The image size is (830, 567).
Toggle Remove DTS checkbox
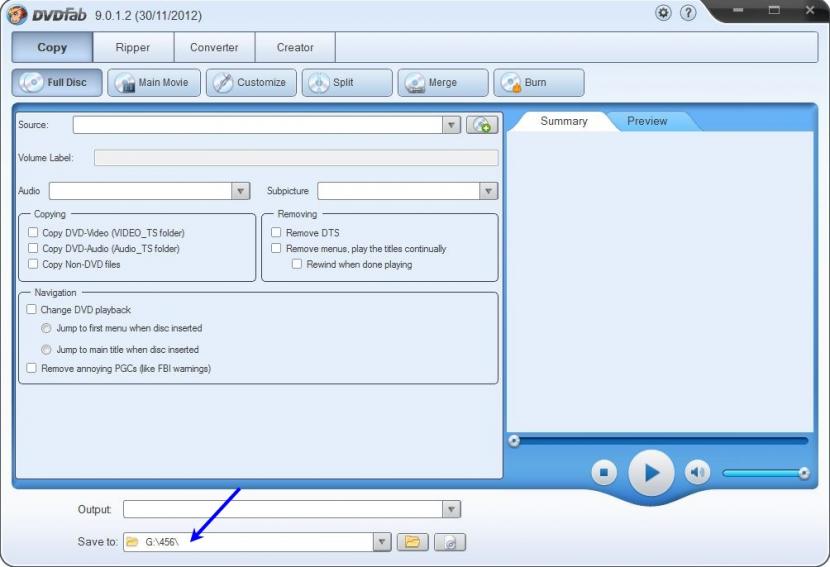click(276, 232)
